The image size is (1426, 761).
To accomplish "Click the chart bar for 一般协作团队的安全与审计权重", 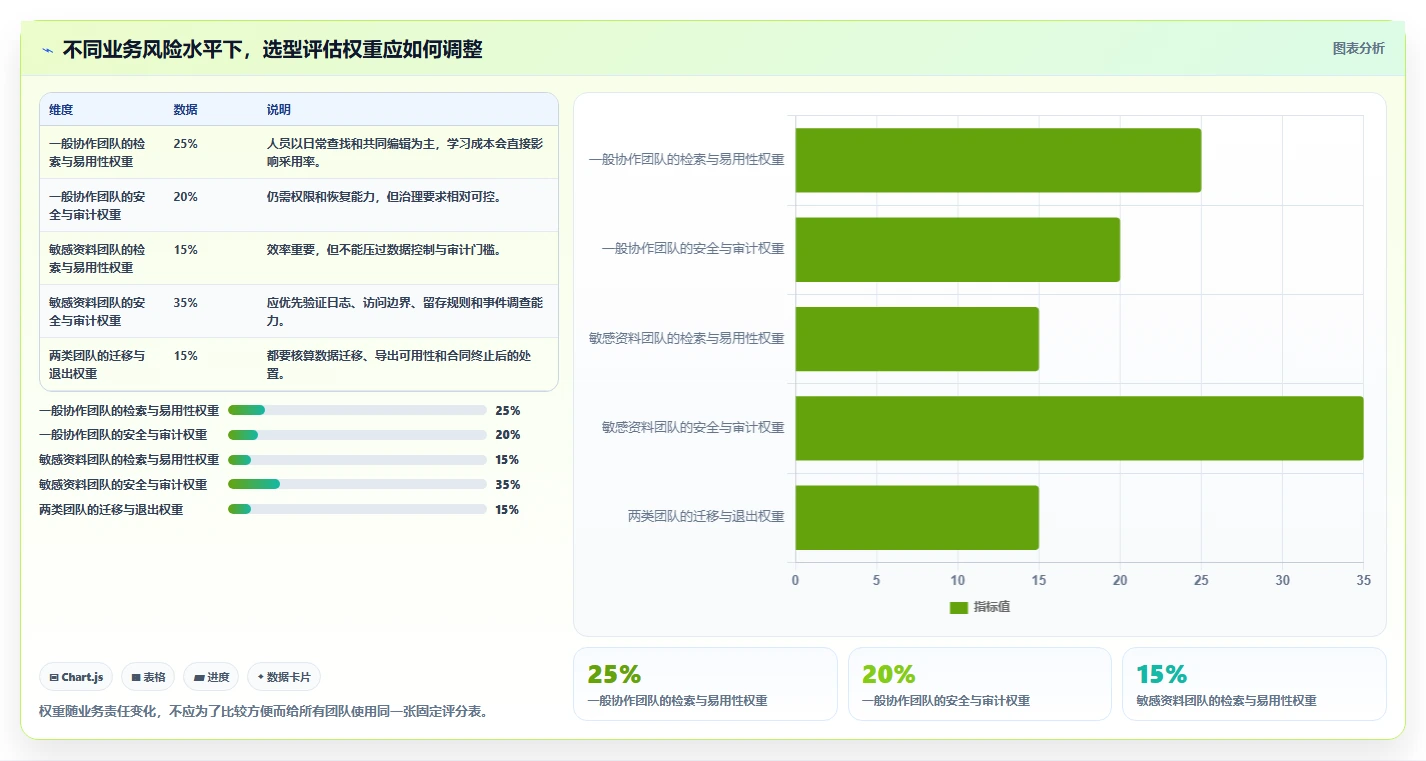I will click(958, 249).
